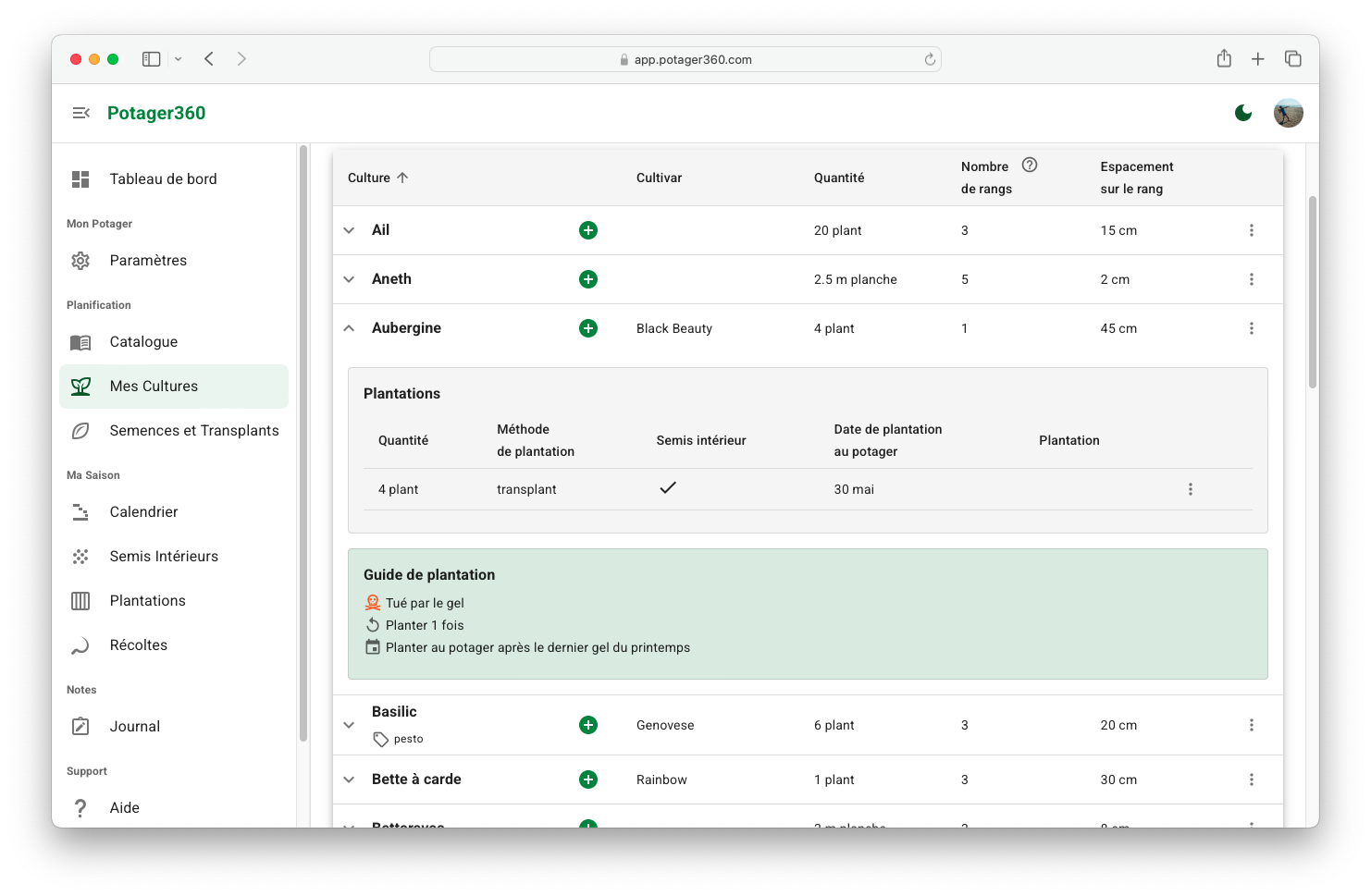Click the green plus icon for Ail
Image resolution: width=1371 pixels, height=896 pixels.
point(587,230)
